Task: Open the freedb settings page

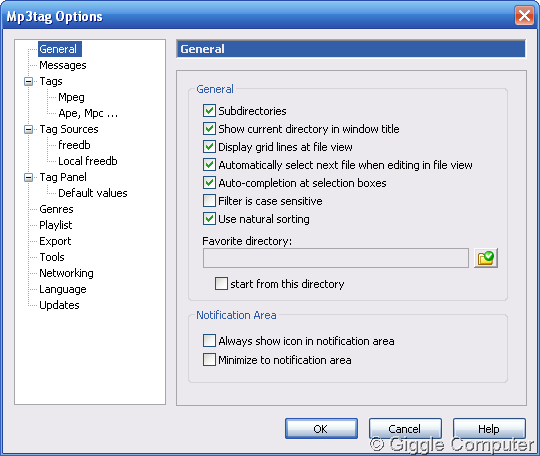Action: point(74,145)
